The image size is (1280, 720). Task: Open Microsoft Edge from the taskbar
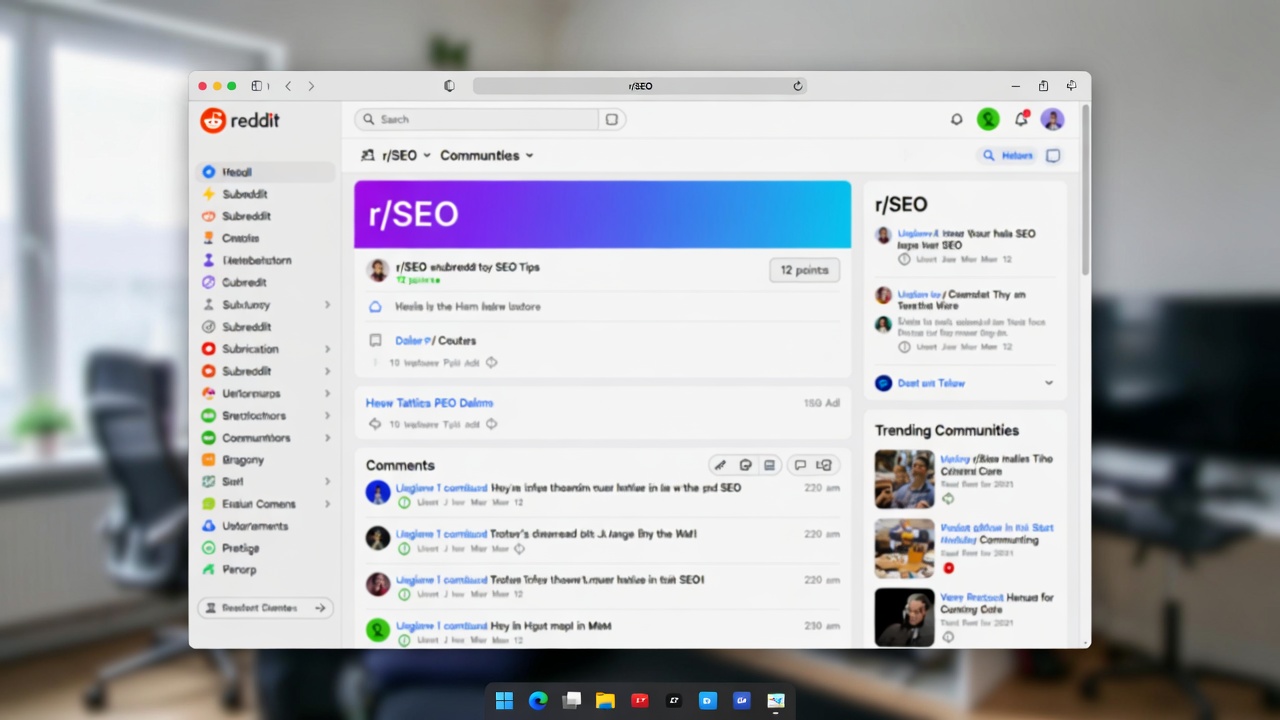click(x=538, y=701)
